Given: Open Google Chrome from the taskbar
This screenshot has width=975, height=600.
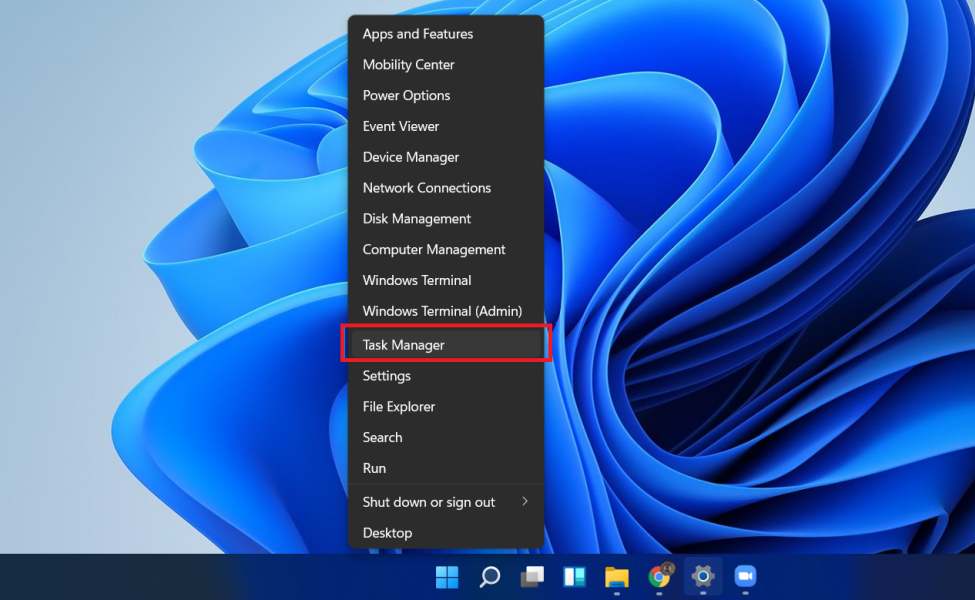Looking at the screenshot, I should [x=660, y=577].
